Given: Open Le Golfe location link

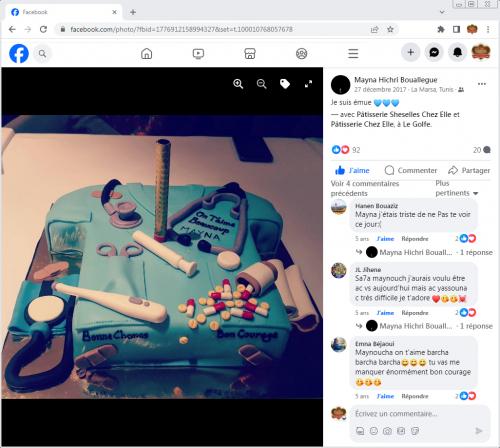Looking at the screenshot, I should pos(417,124).
